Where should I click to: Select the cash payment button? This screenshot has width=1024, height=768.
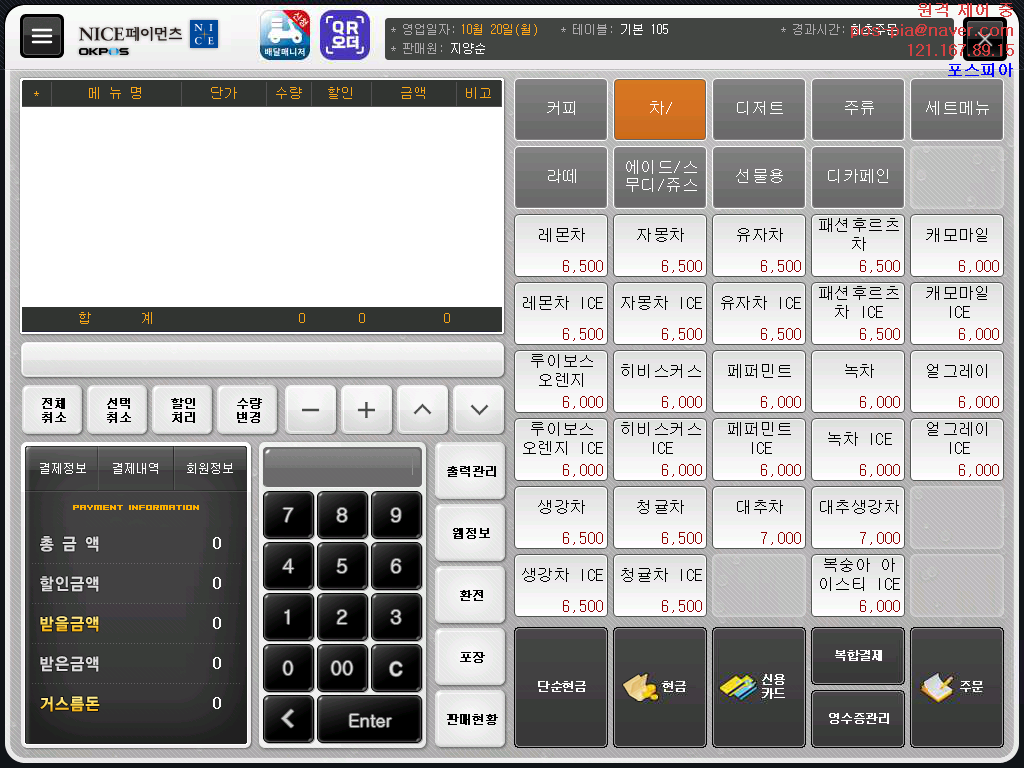(x=659, y=687)
